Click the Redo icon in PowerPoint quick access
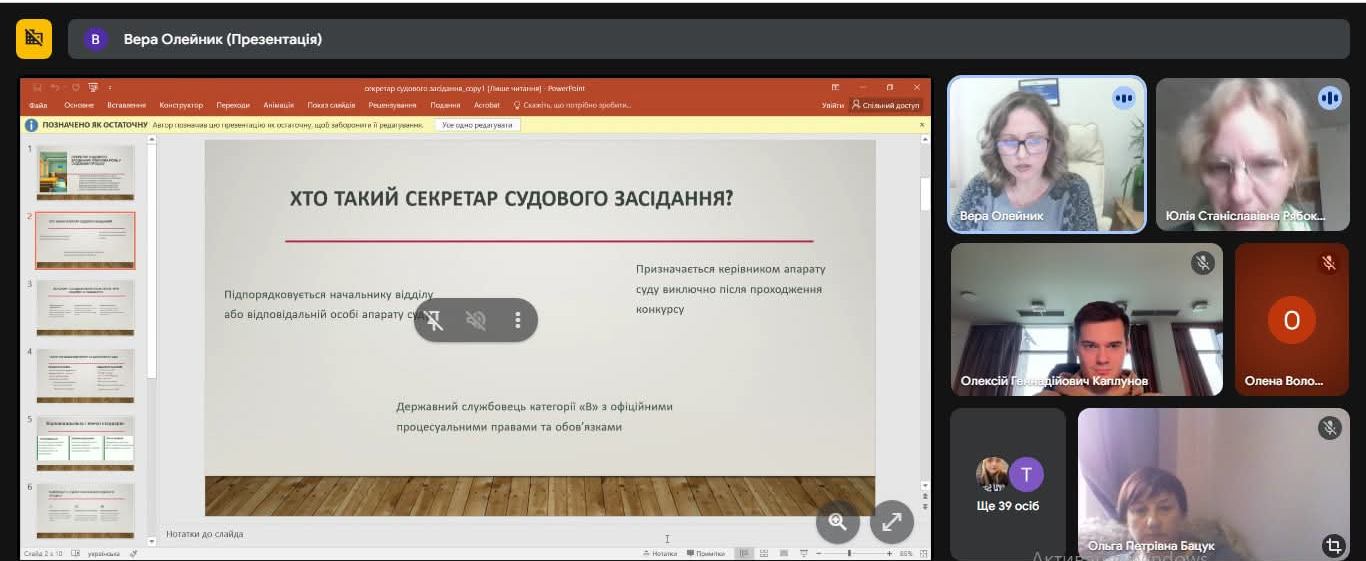This screenshot has height=561, width=1366. pyautogui.click(x=75, y=88)
